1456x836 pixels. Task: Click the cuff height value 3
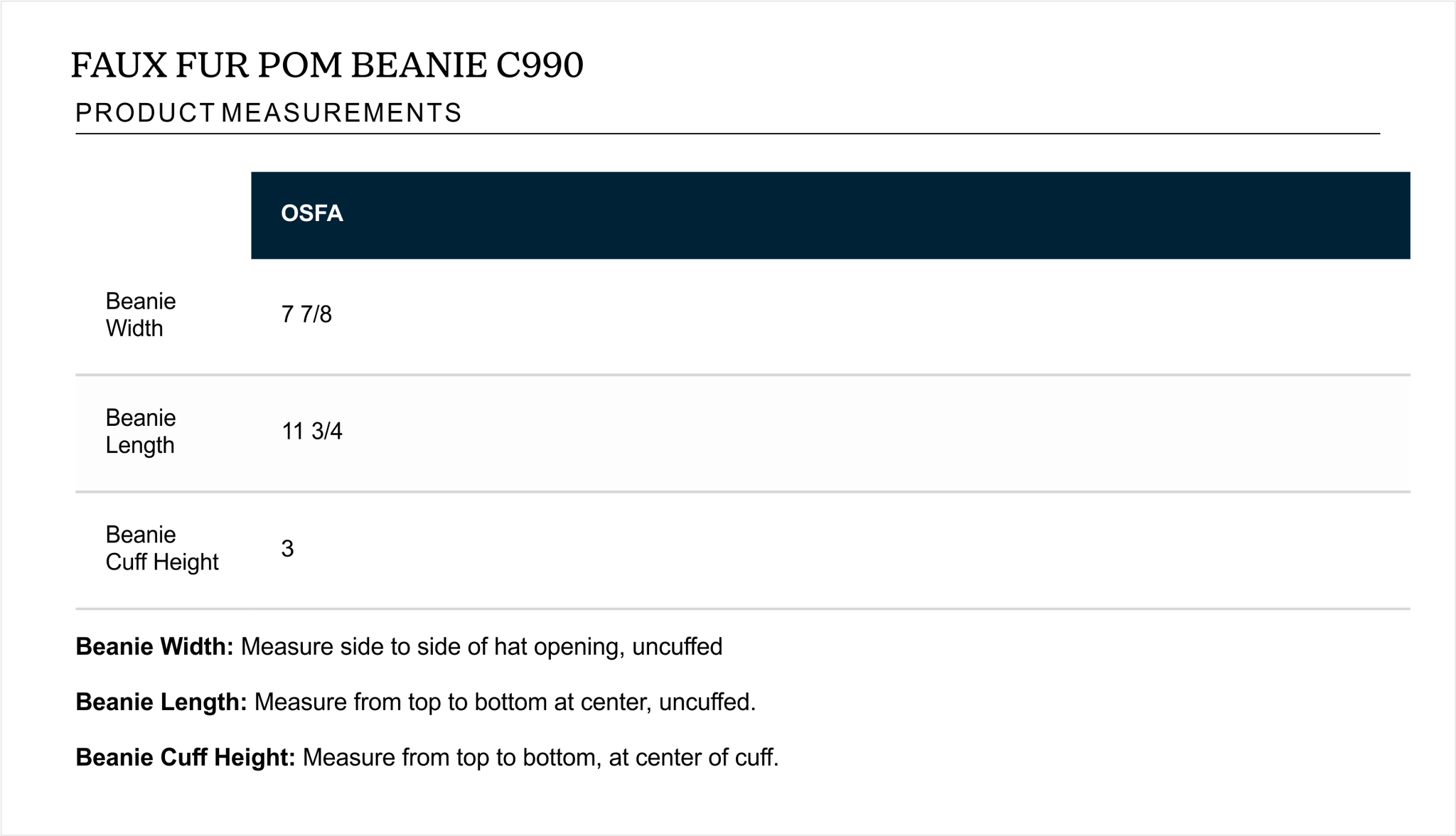click(x=287, y=548)
